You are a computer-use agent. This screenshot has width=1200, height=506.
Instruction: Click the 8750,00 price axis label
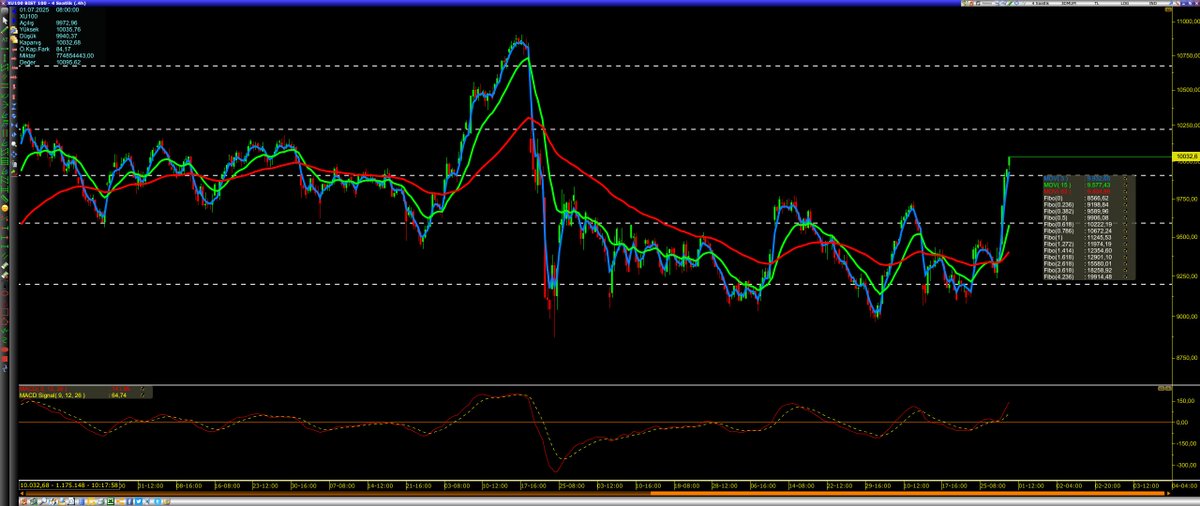pos(1188,356)
